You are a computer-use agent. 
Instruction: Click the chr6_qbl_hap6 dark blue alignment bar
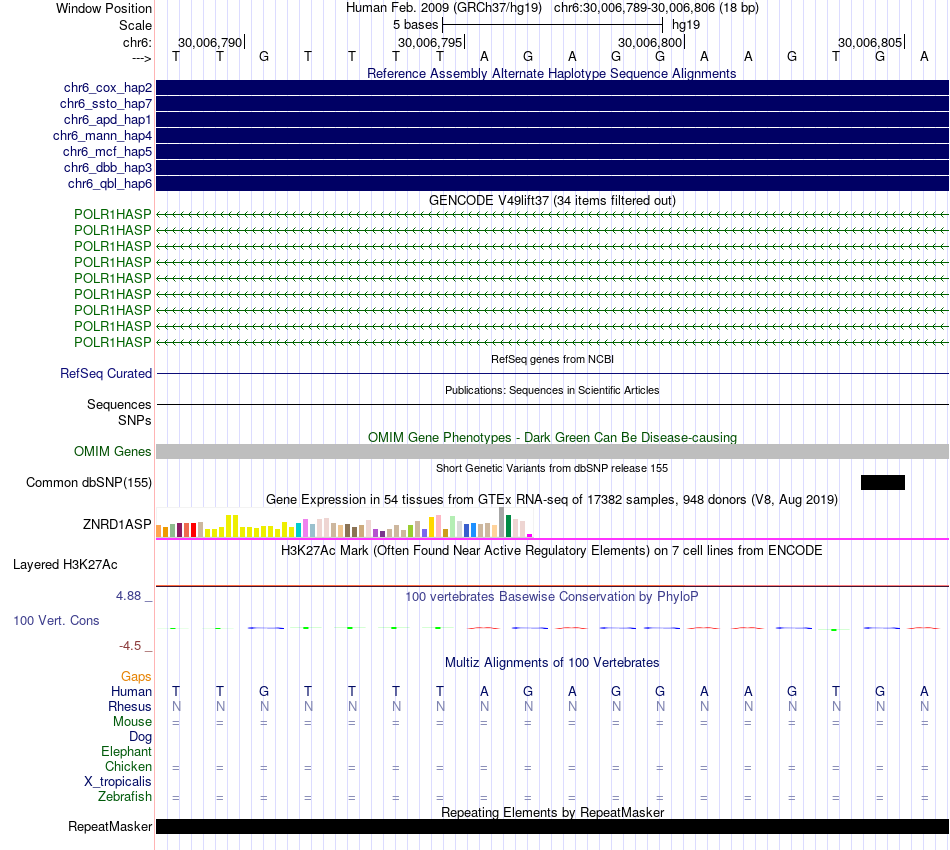click(552, 184)
